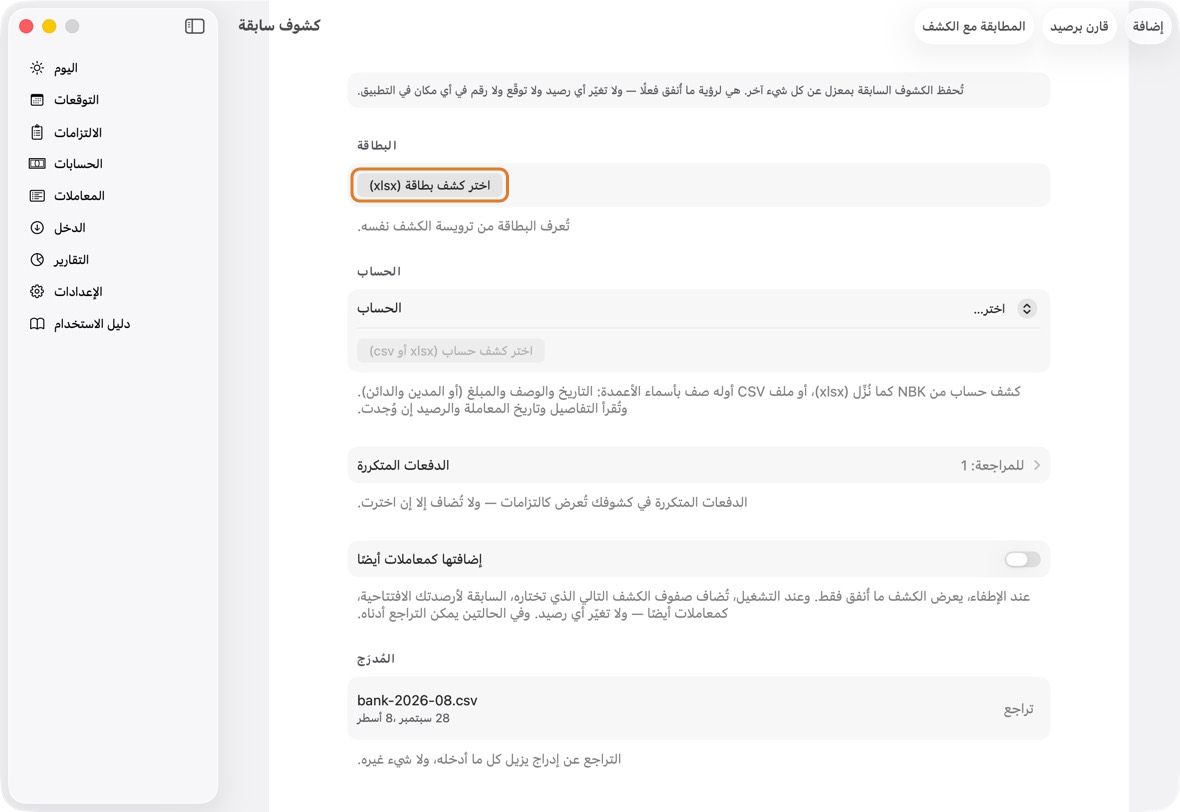Open دليل الاستخدام in the sidebar
The height and width of the screenshot is (812, 1180).
(113, 324)
